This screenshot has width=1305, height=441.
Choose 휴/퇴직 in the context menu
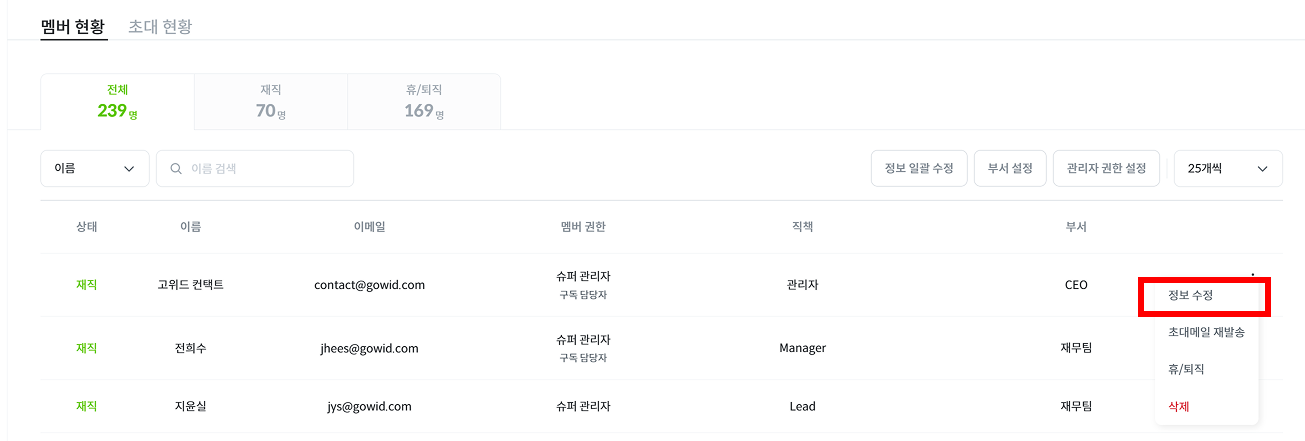(x=1186, y=369)
